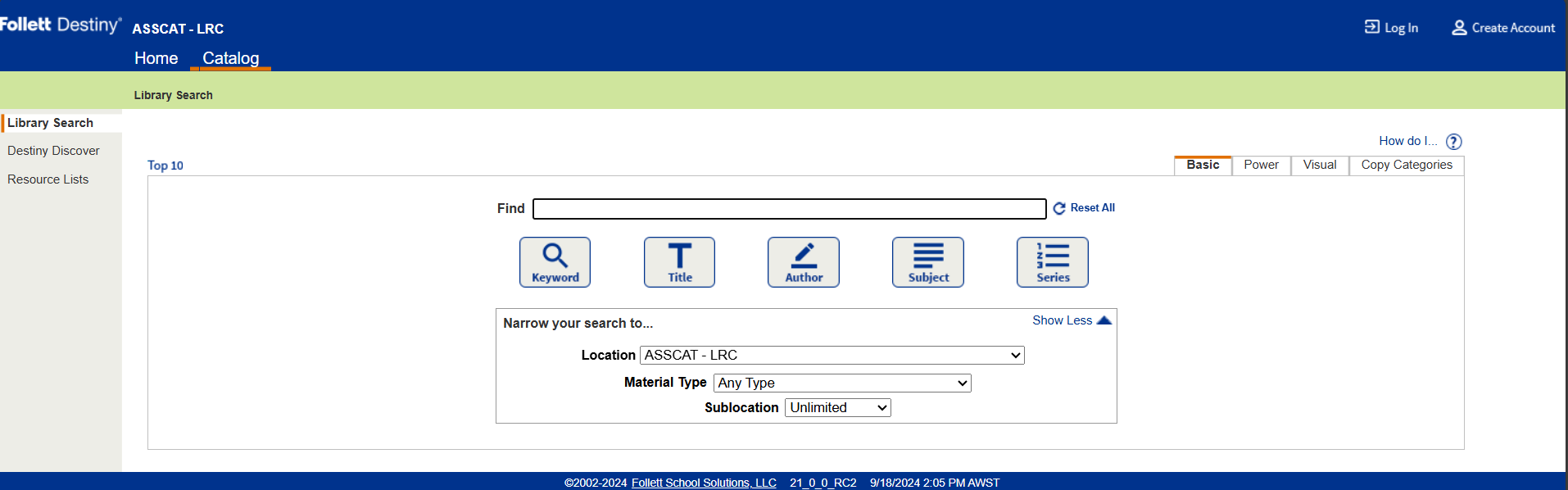Go to the Home tab
1568x490 pixels.
pyautogui.click(x=156, y=58)
